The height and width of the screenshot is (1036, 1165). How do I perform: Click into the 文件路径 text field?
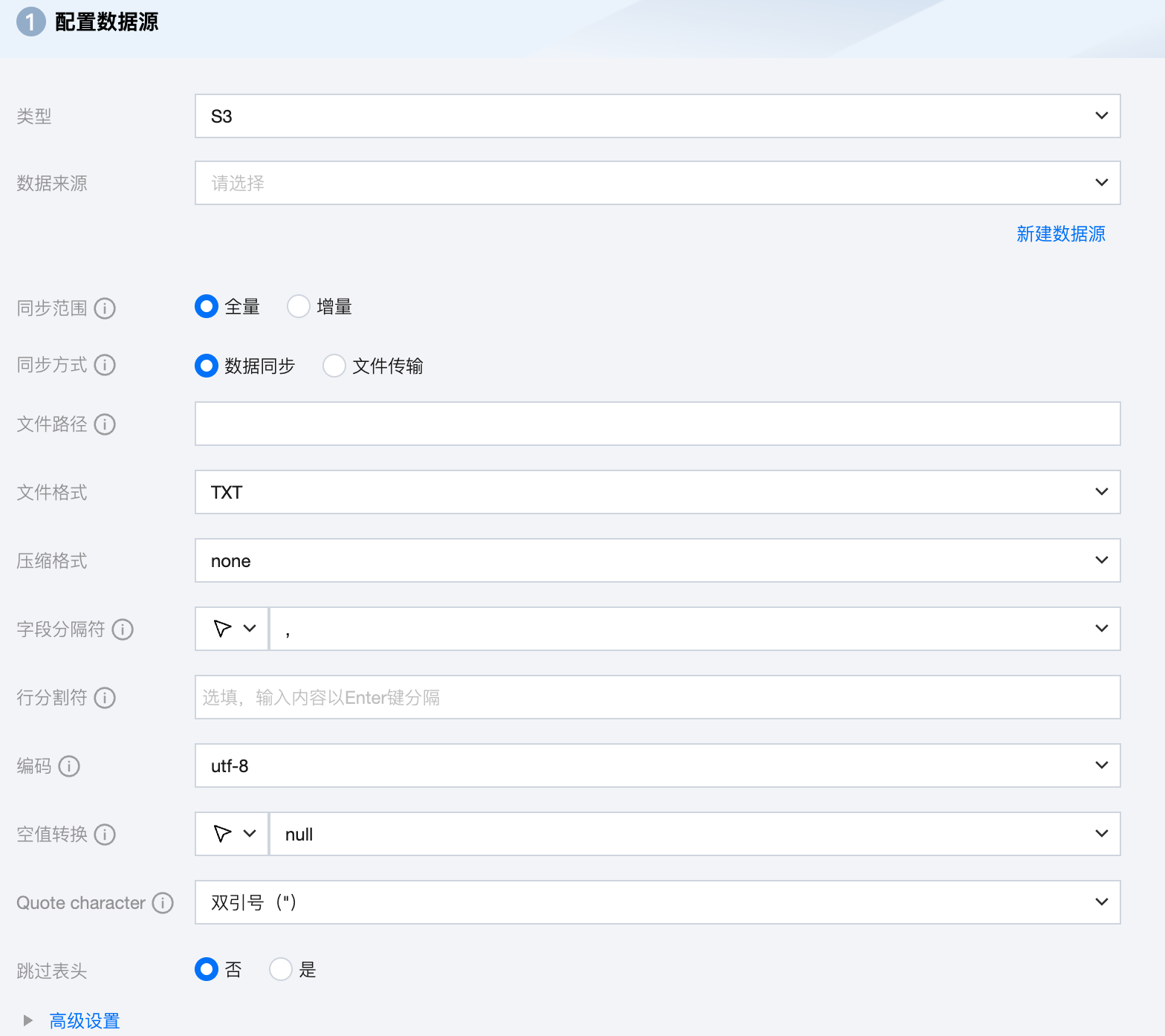(x=657, y=424)
